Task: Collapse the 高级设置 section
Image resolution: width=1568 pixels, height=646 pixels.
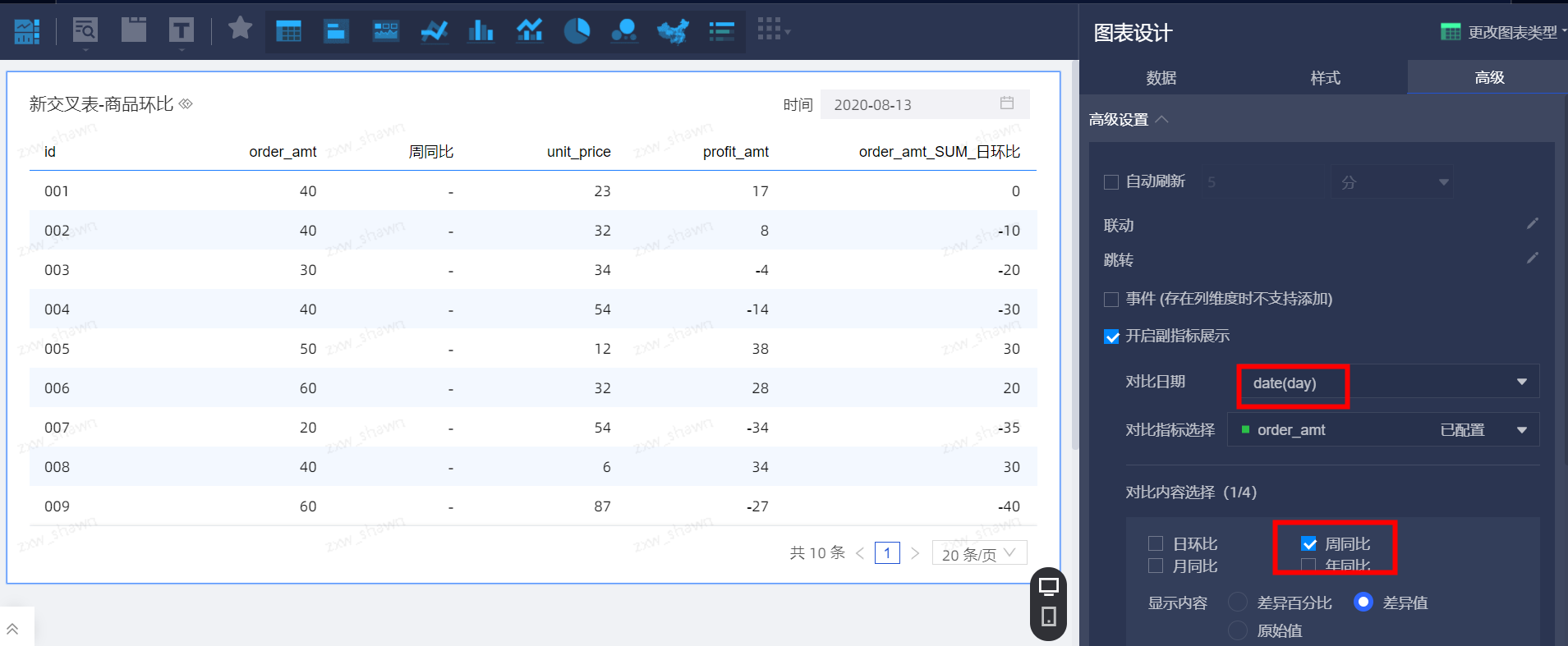Action: (1161, 120)
